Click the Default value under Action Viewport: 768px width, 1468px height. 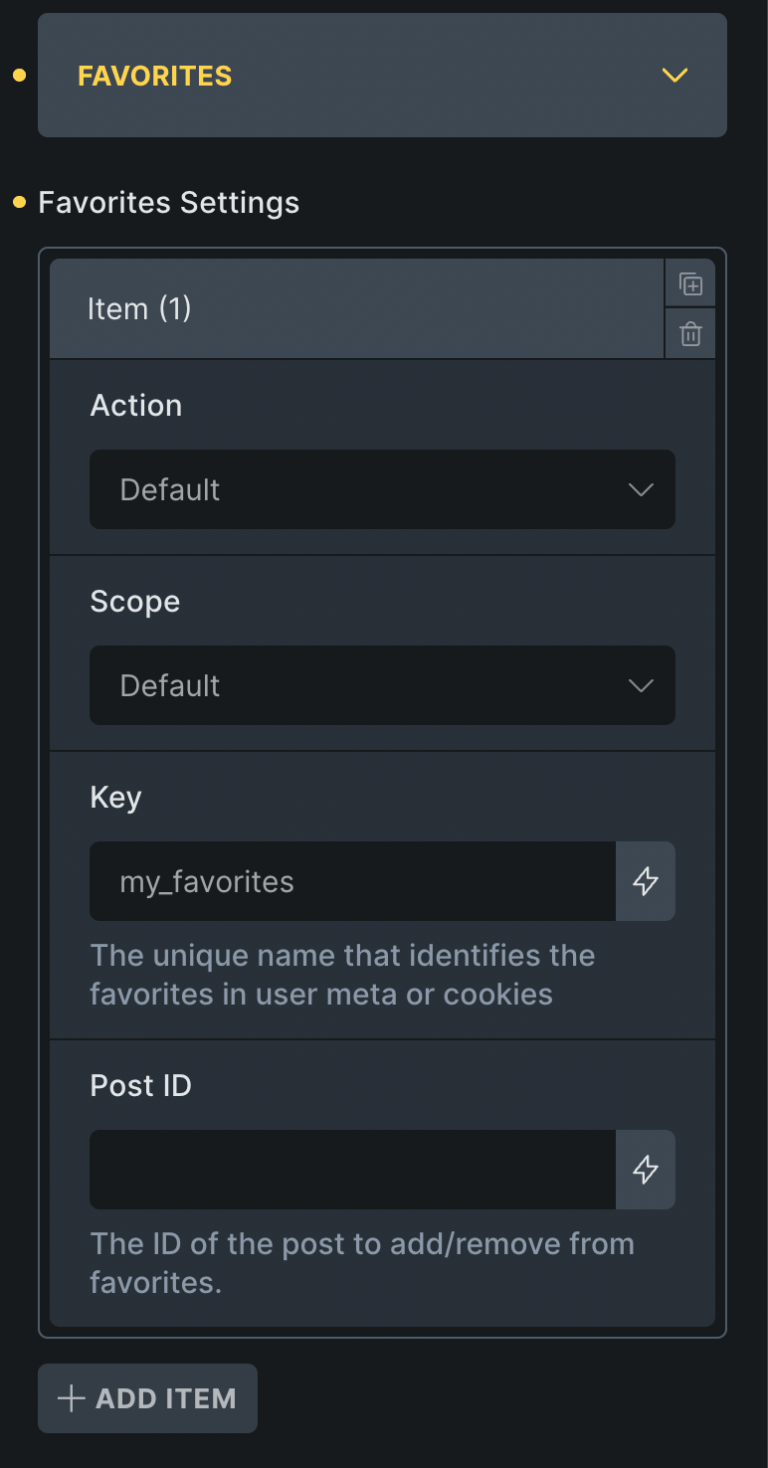(x=170, y=490)
